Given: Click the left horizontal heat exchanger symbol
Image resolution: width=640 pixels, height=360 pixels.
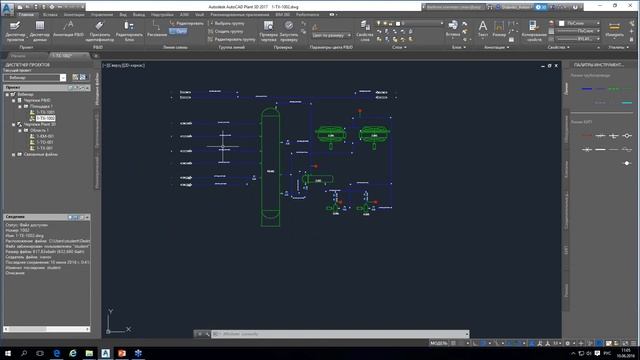Looking at the screenshot, I should (331, 135).
